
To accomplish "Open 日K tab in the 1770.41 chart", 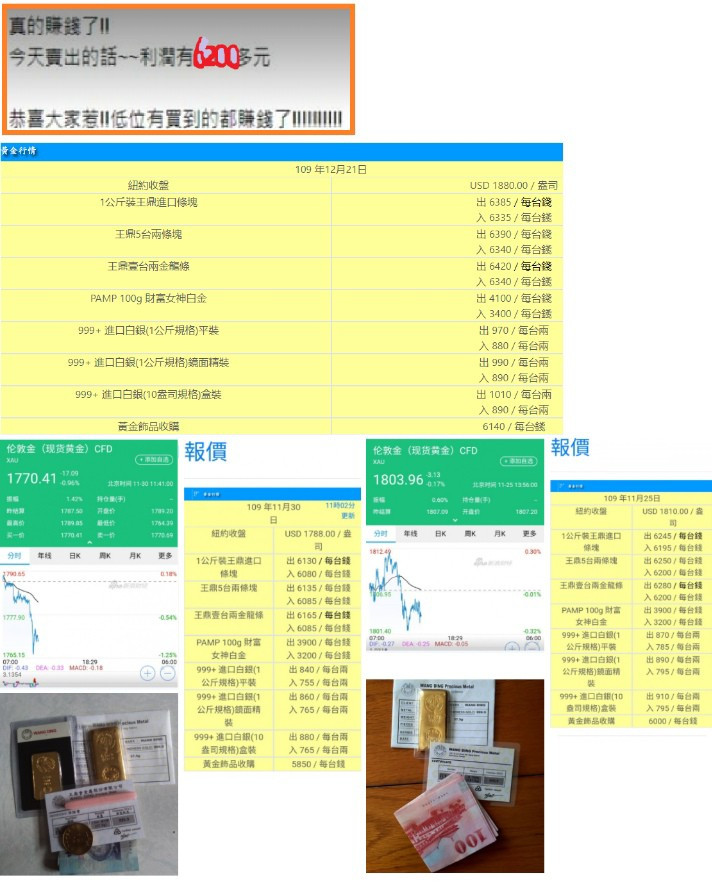I will 75,556.
